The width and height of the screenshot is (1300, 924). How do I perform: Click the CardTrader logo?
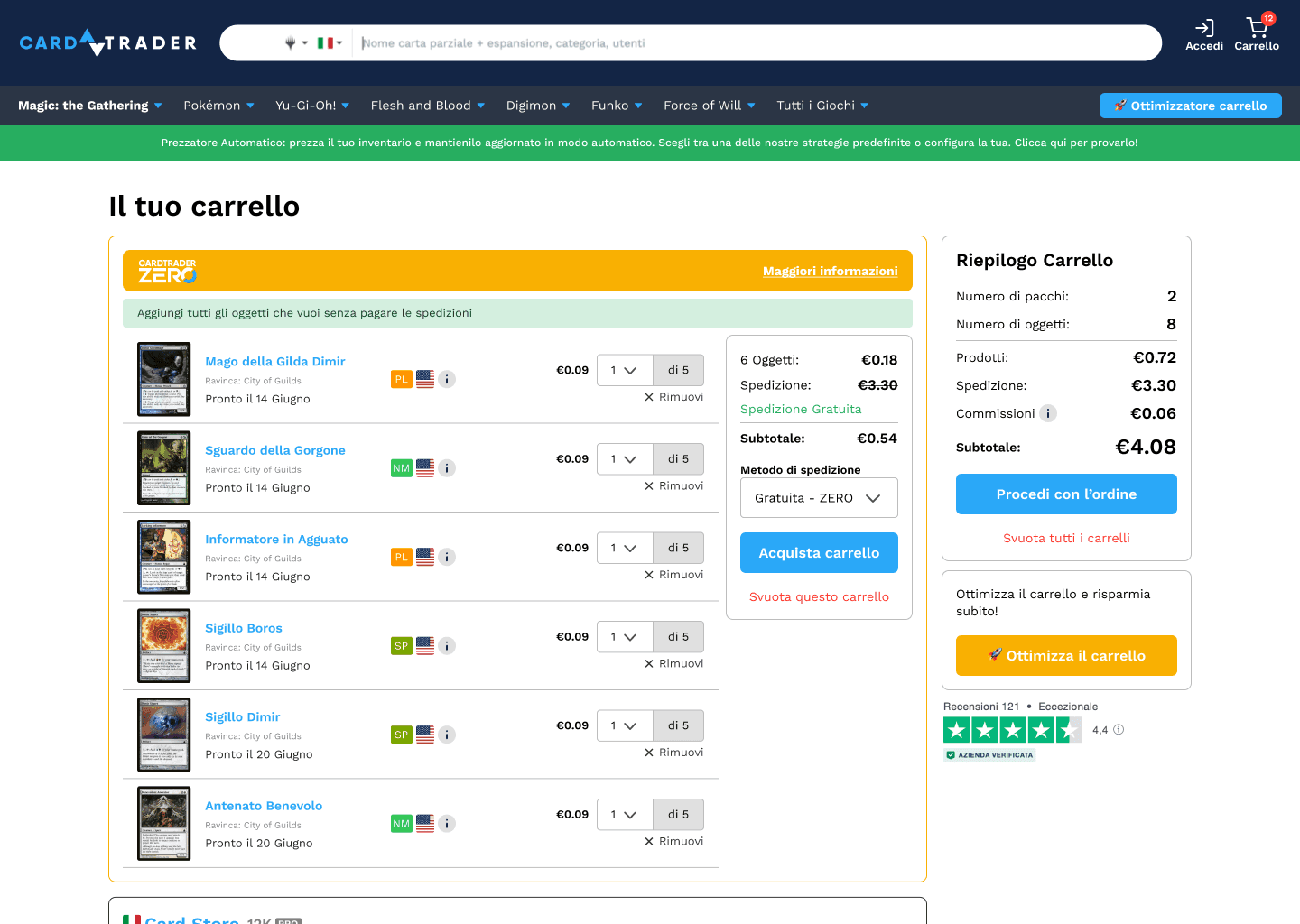(108, 42)
